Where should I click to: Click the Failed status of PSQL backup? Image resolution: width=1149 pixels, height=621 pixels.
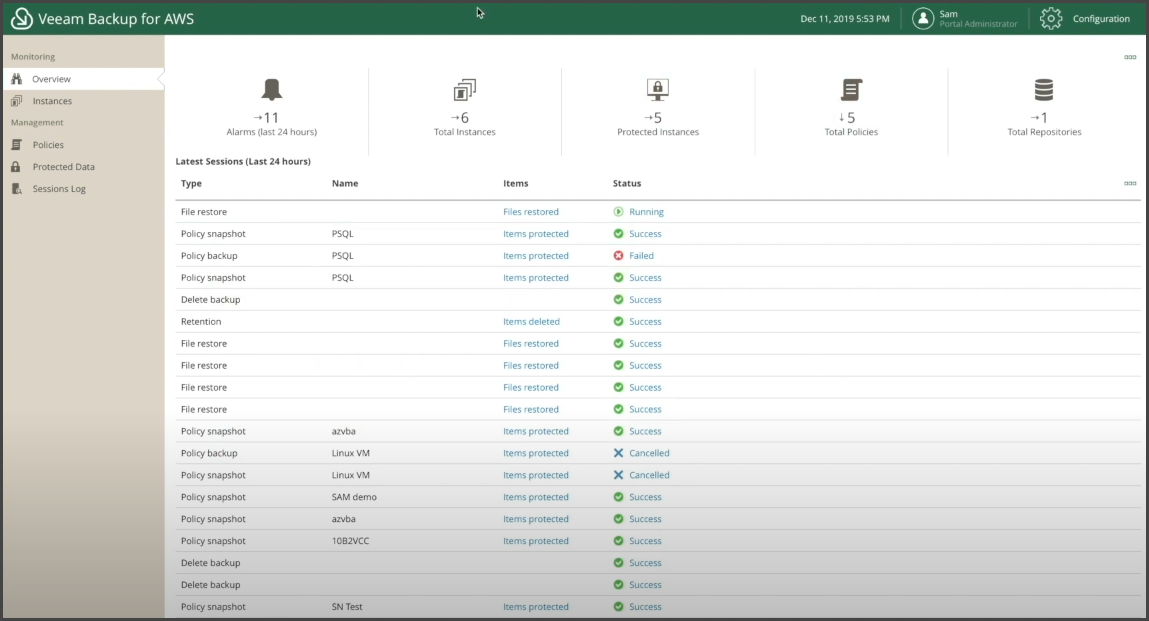(640, 255)
